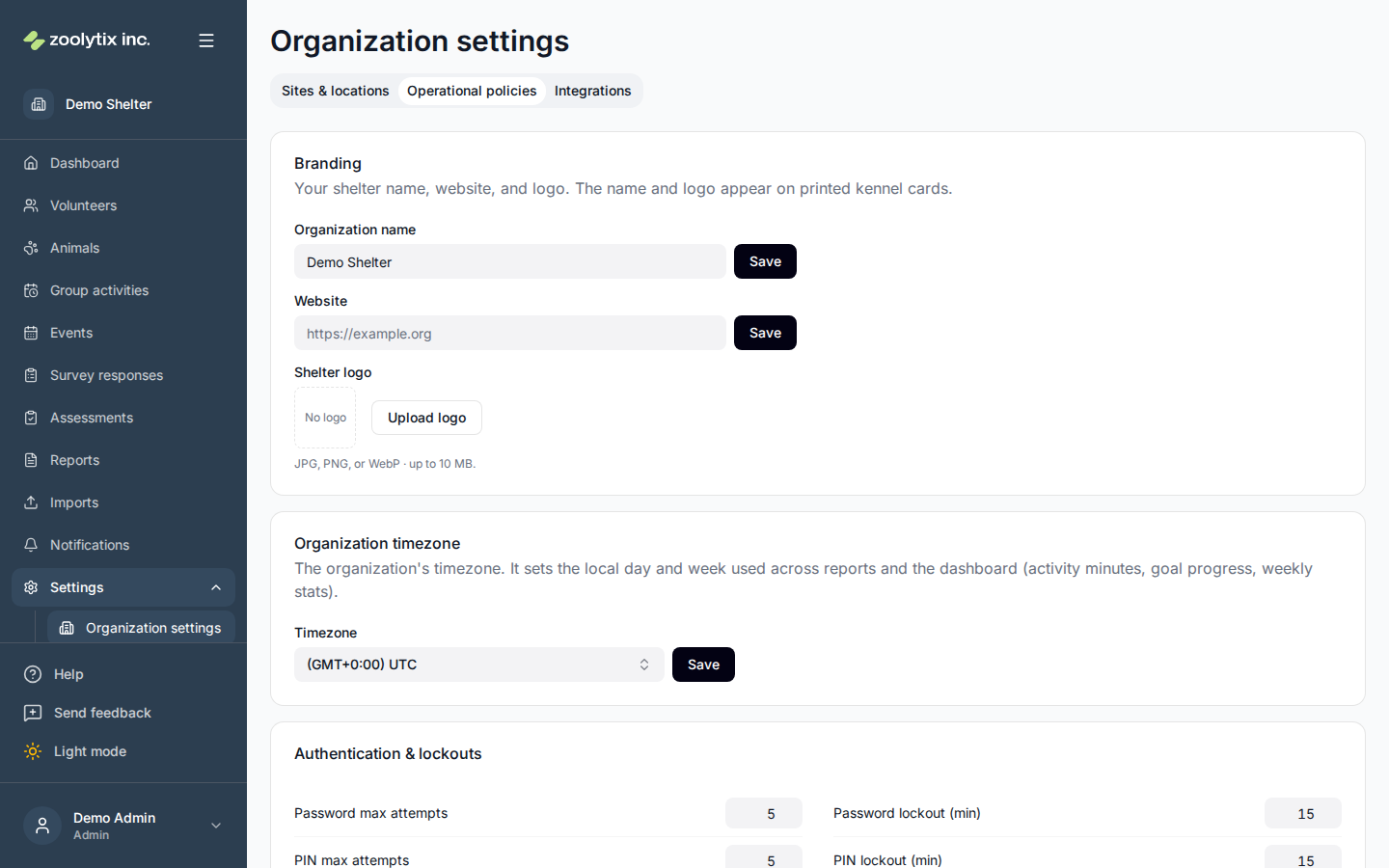
Task: Open Animals in the sidebar
Action: click(123, 248)
